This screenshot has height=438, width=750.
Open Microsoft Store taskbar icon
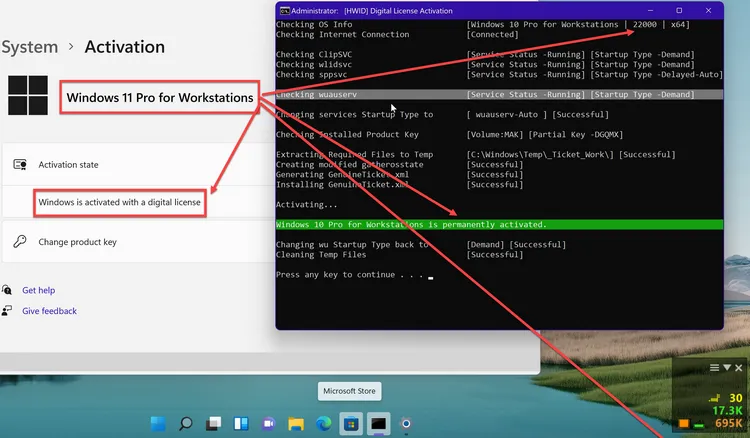[351, 424]
